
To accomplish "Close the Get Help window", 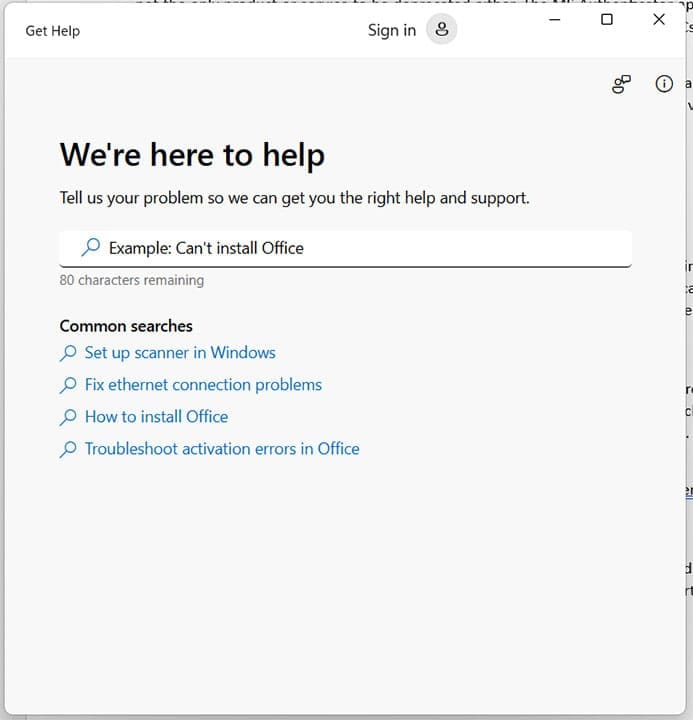I will (x=659, y=20).
